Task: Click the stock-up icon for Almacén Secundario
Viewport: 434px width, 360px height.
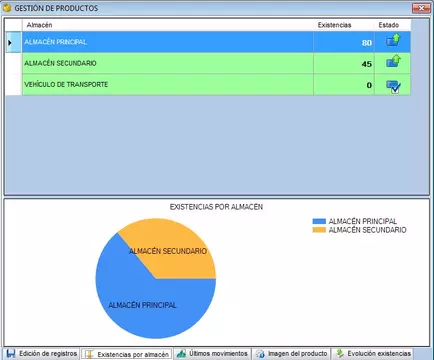Action: click(393, 61)
